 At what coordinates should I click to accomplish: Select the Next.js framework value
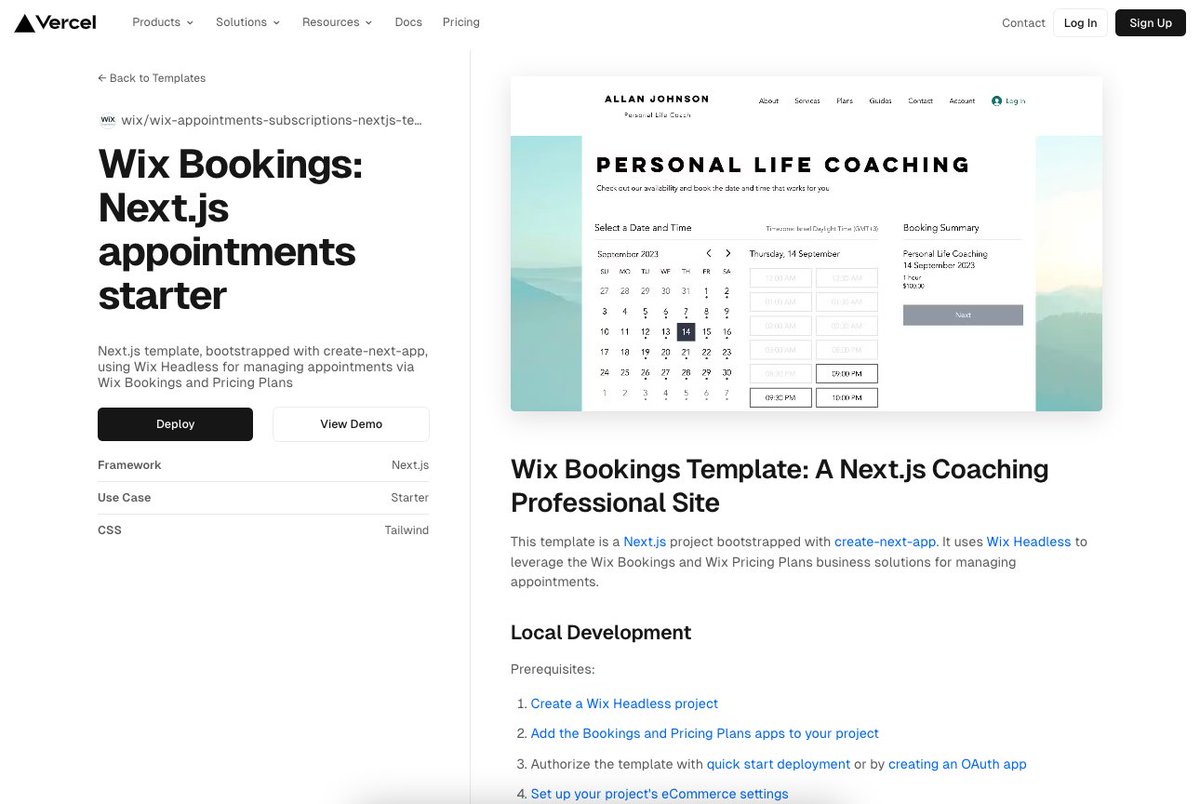[x=410, y=465]
